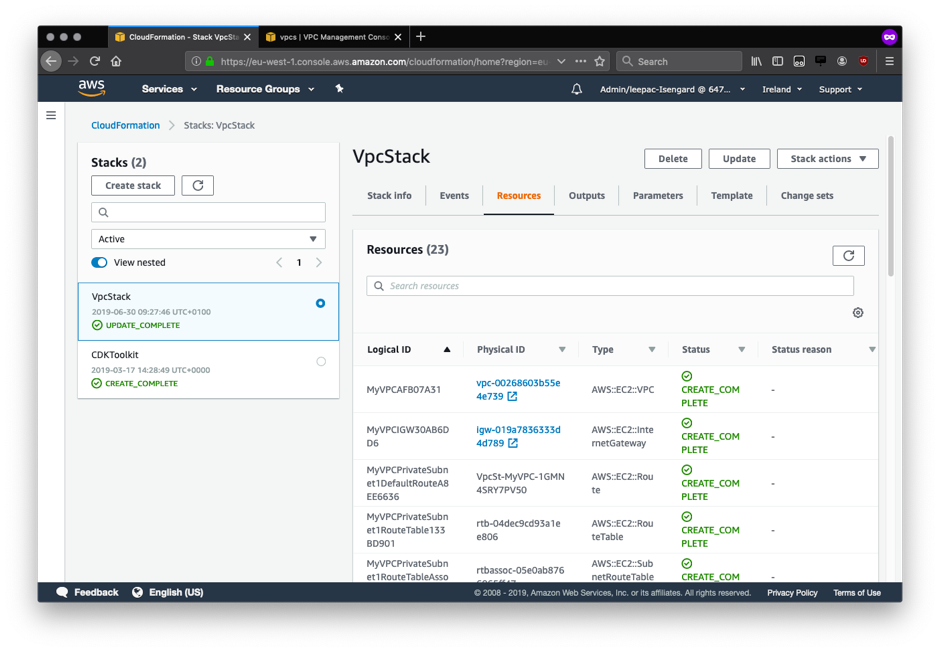The image size is (939, 650).
Task: Open the Resource Groups menu
Action: coord(265,89)
